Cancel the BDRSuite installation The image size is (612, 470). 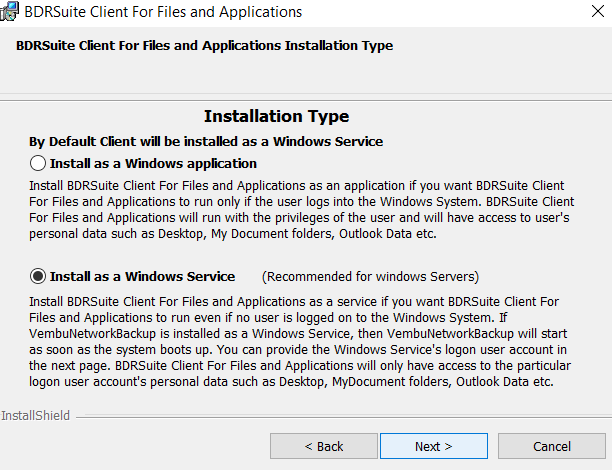tap(552, 446)
